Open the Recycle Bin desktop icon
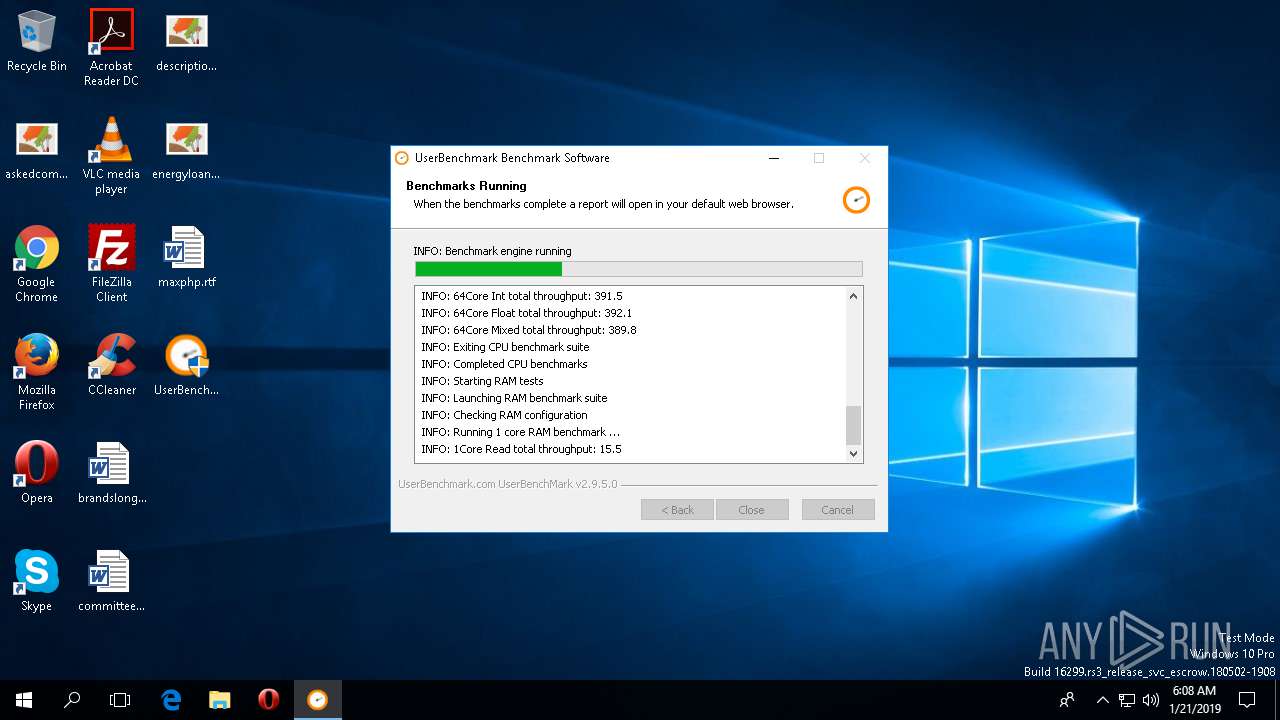Screen dimensions: 1280x720 pyautogui.click(x=37, y=41)
